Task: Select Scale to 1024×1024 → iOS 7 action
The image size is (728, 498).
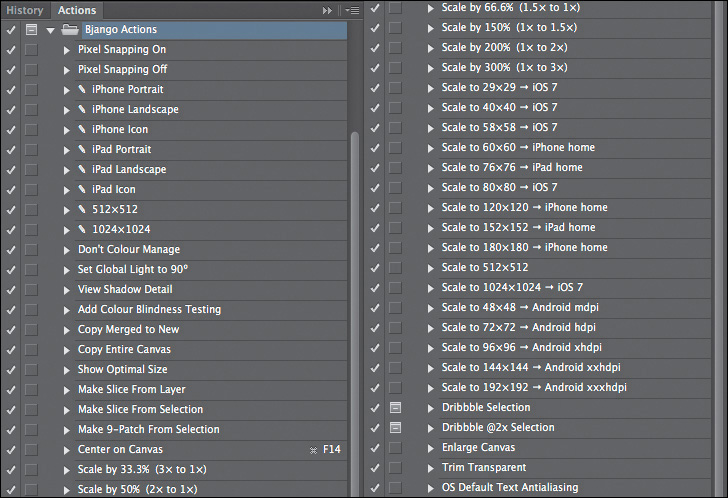Action: click(511, 288)
